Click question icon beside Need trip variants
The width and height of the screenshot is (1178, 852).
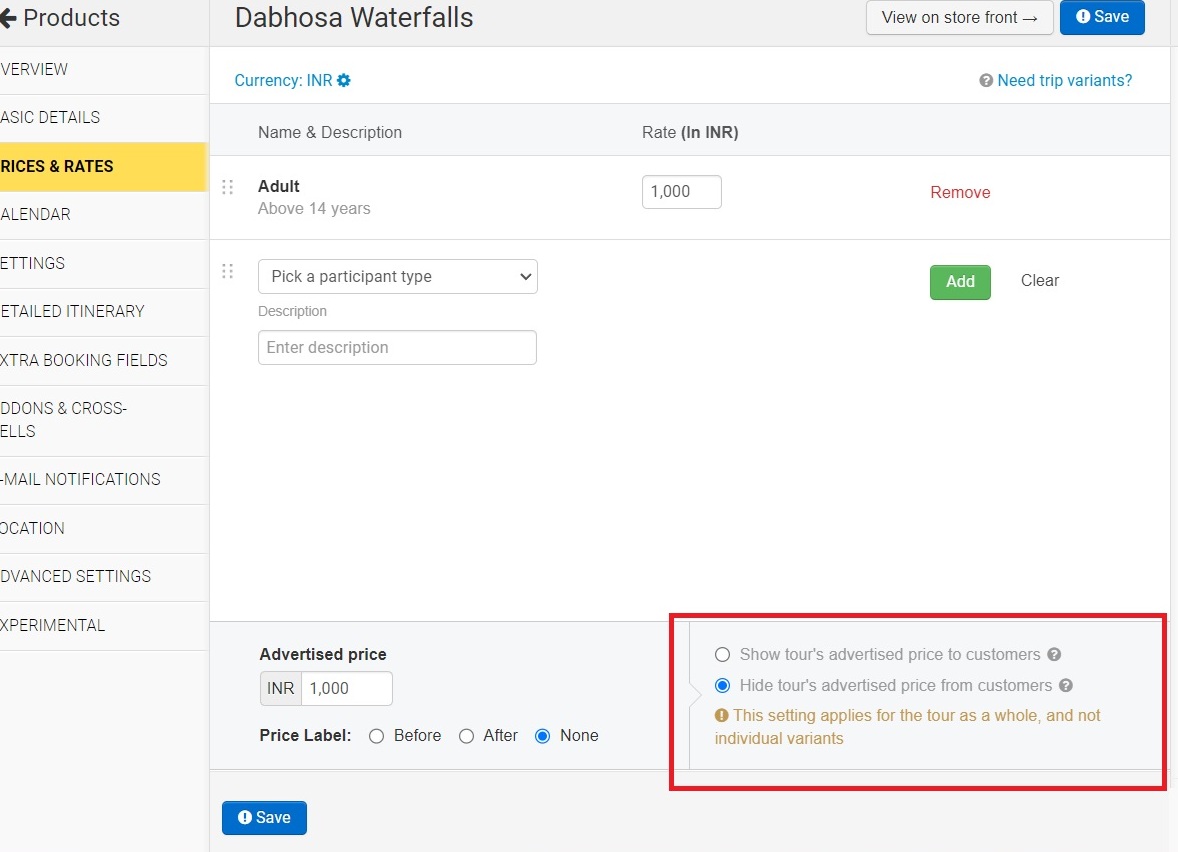[x=986, y=81]
